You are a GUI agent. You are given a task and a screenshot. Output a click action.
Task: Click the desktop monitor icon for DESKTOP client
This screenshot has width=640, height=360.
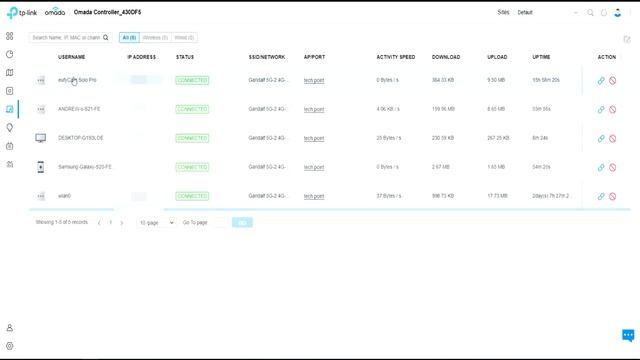click(40, 138)
